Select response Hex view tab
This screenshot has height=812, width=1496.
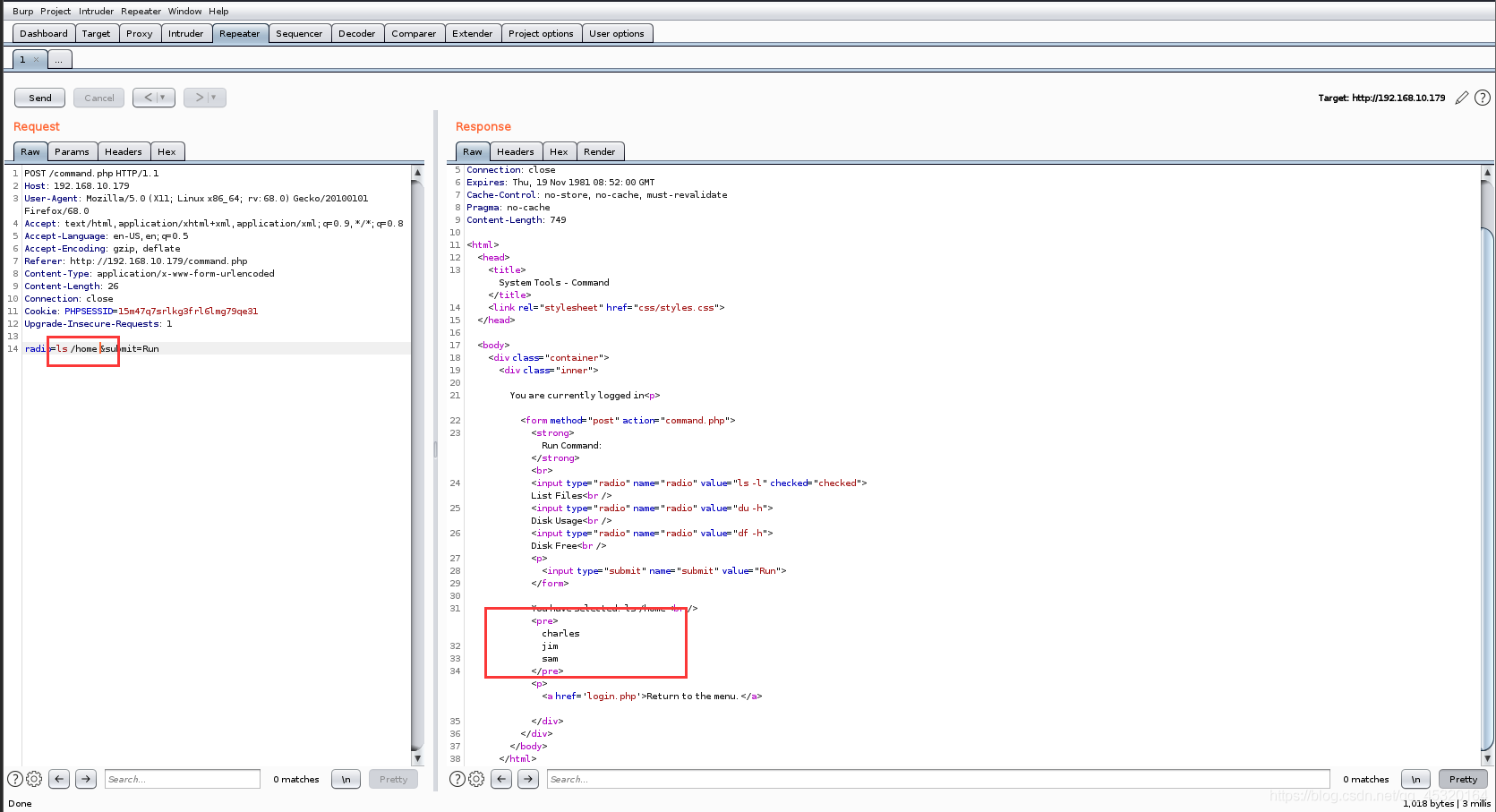559,152
